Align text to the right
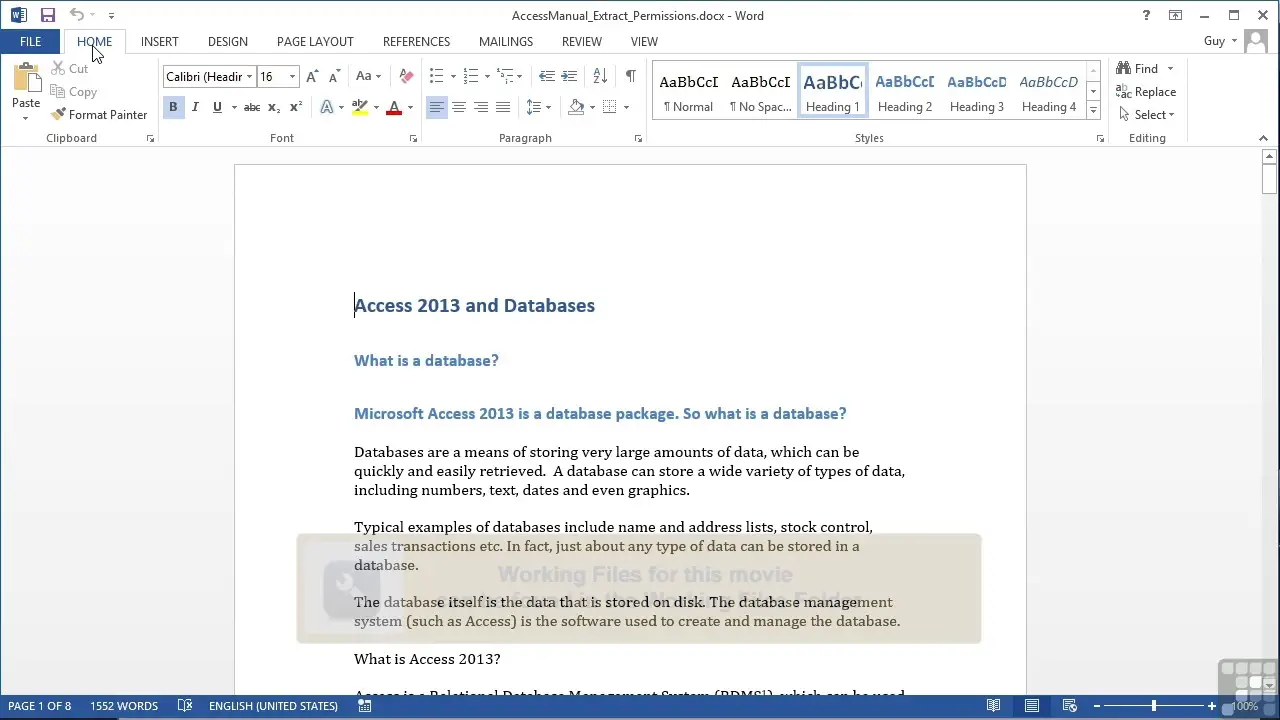Image resolution: width=1280 pixels, height=720 pixels. (x=481, y=107)
